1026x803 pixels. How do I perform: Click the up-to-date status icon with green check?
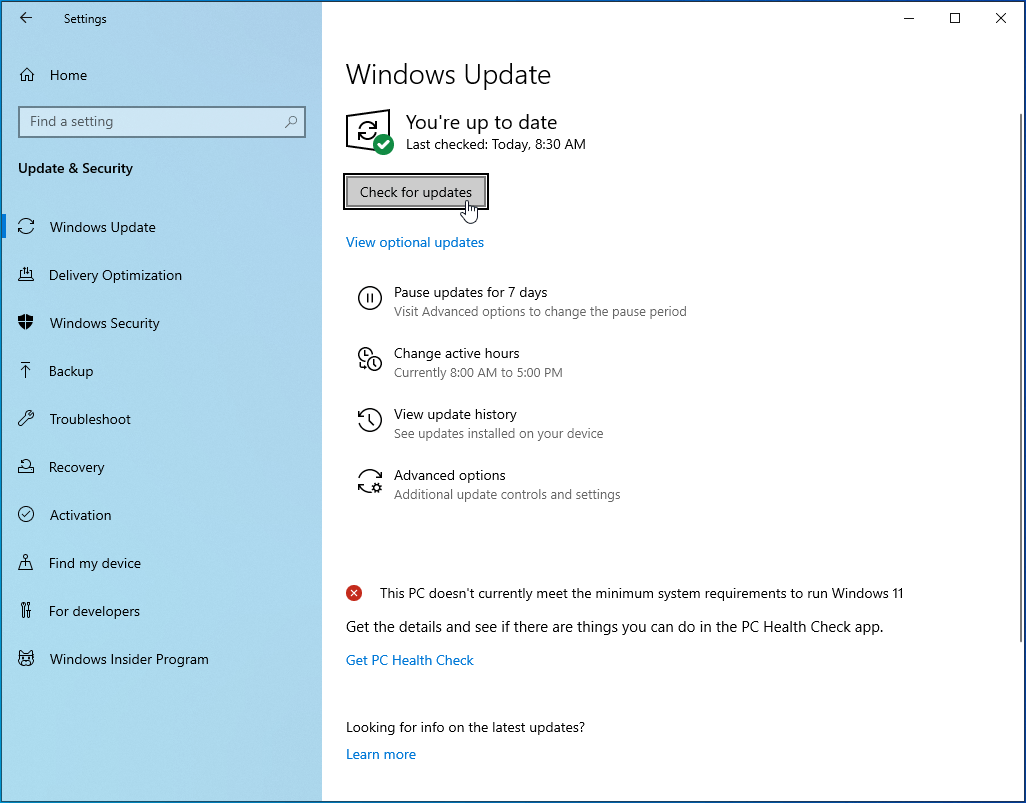pyautogui.click(x=370, y=132)
